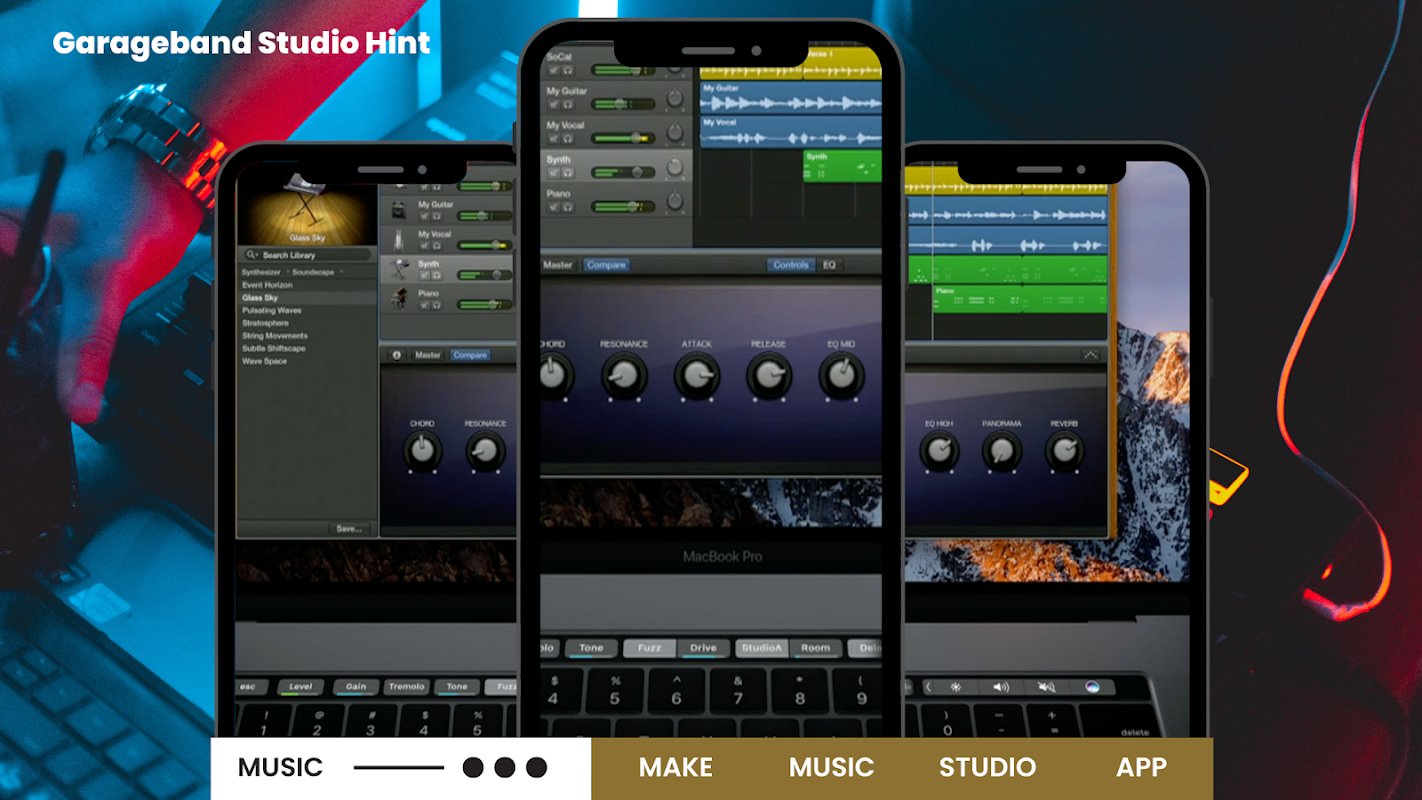Screen dimensions: 1422x800
Task: Select the Master tab in middle phone
Action: pos(558,265)
